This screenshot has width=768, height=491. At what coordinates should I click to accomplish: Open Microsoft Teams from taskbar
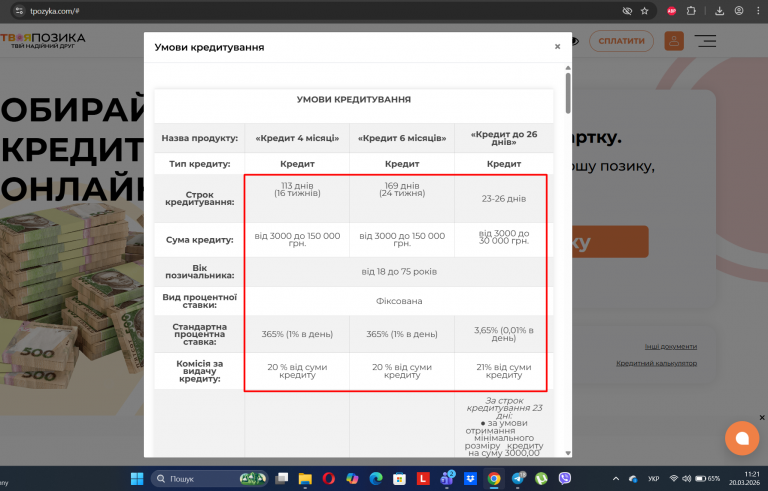[447, 478]
